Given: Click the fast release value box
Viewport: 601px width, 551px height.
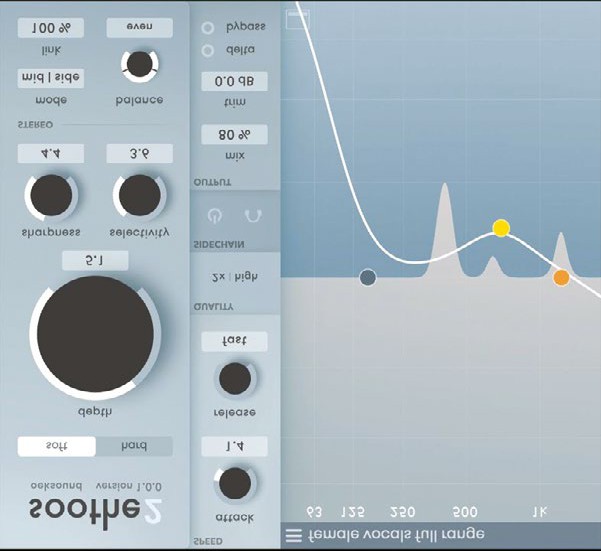Looking at the screenshot, I should (234, 341).
